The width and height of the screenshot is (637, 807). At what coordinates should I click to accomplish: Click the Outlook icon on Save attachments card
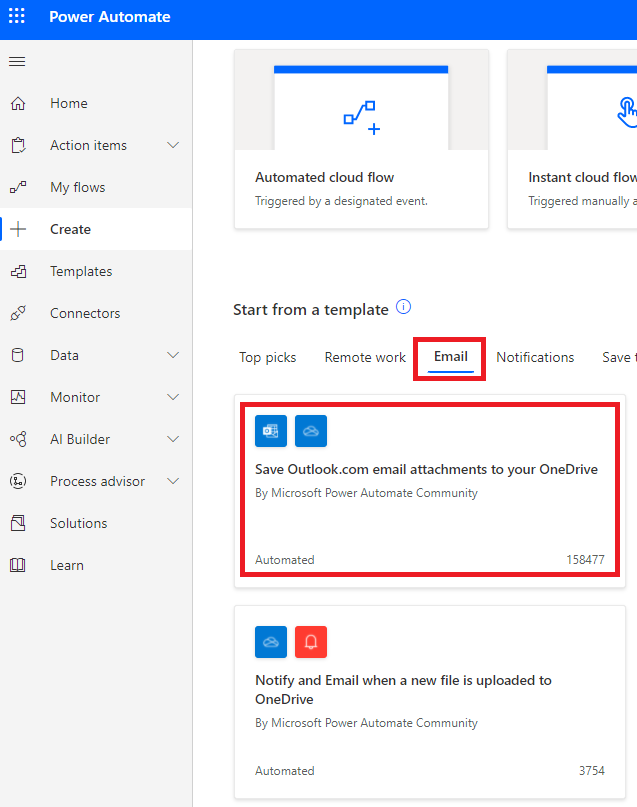pyautogui.click(x=271, y=431)
